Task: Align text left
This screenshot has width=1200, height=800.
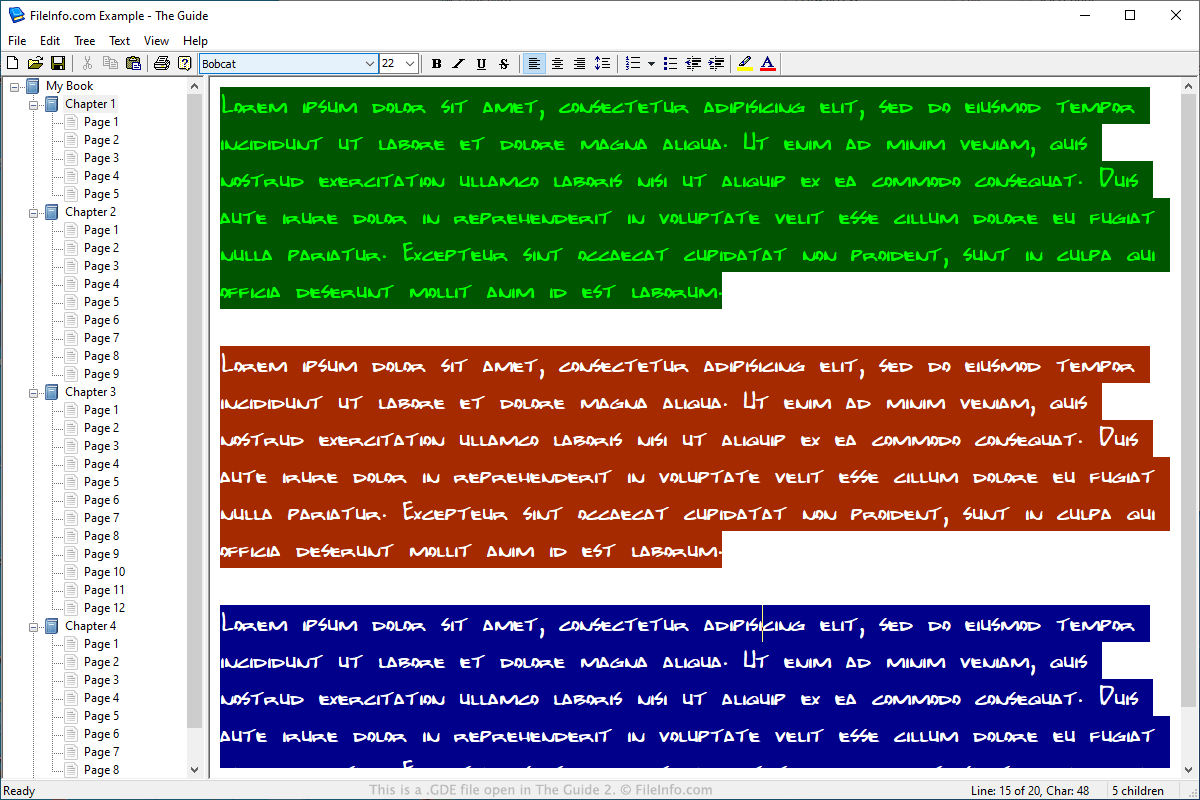Action: 535,63
